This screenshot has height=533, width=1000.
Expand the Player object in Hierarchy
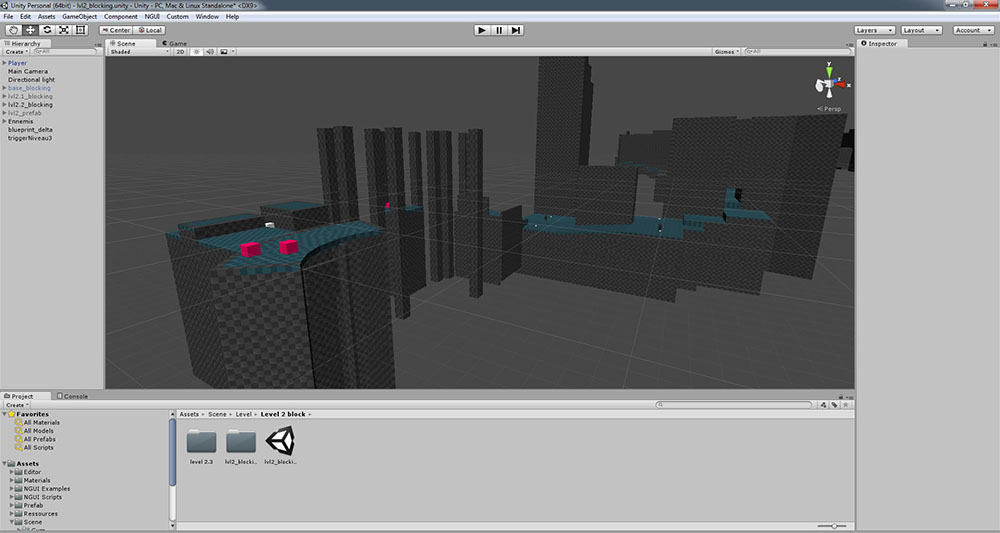tap(4, 63)
